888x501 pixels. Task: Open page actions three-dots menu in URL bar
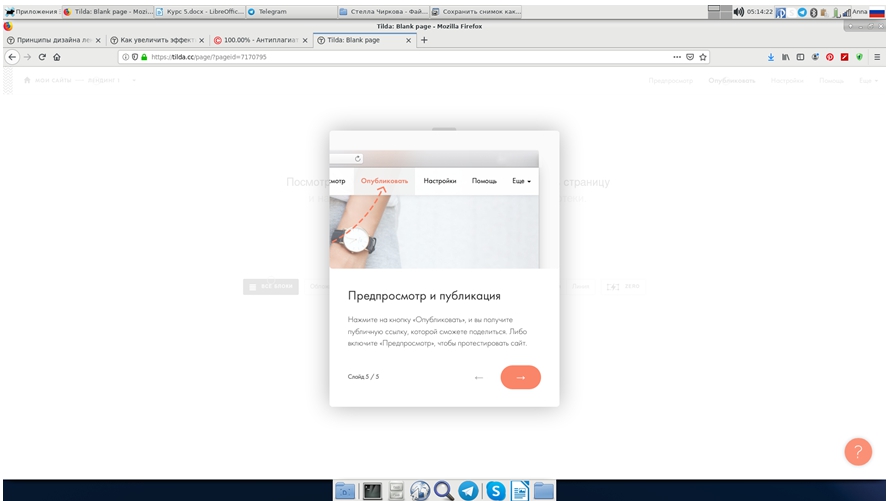coord(677,57)
